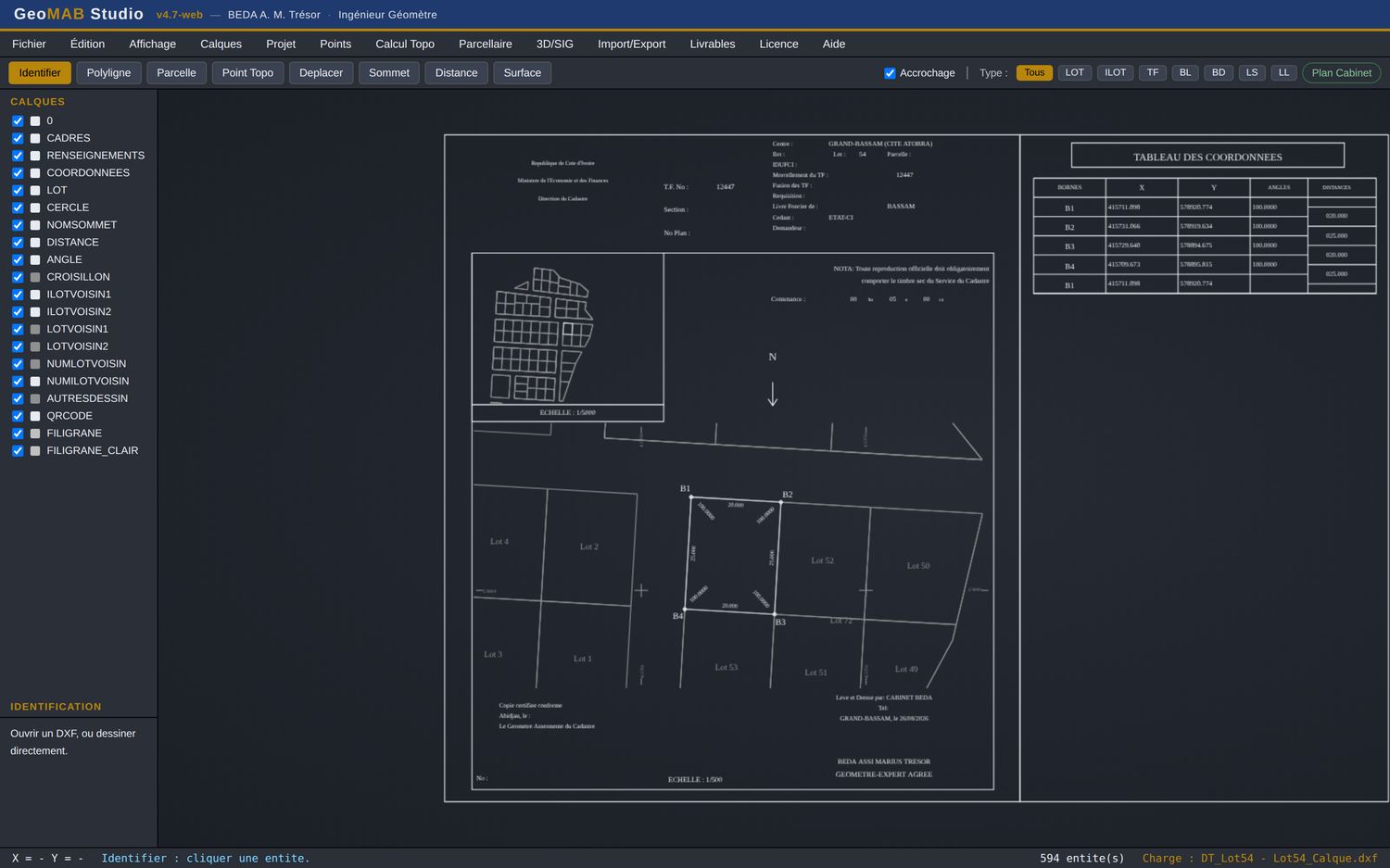The image size is (1390, 868).
Task: Open the Import/Export menu
Action: pyautogui.click(x=631, y=44)
